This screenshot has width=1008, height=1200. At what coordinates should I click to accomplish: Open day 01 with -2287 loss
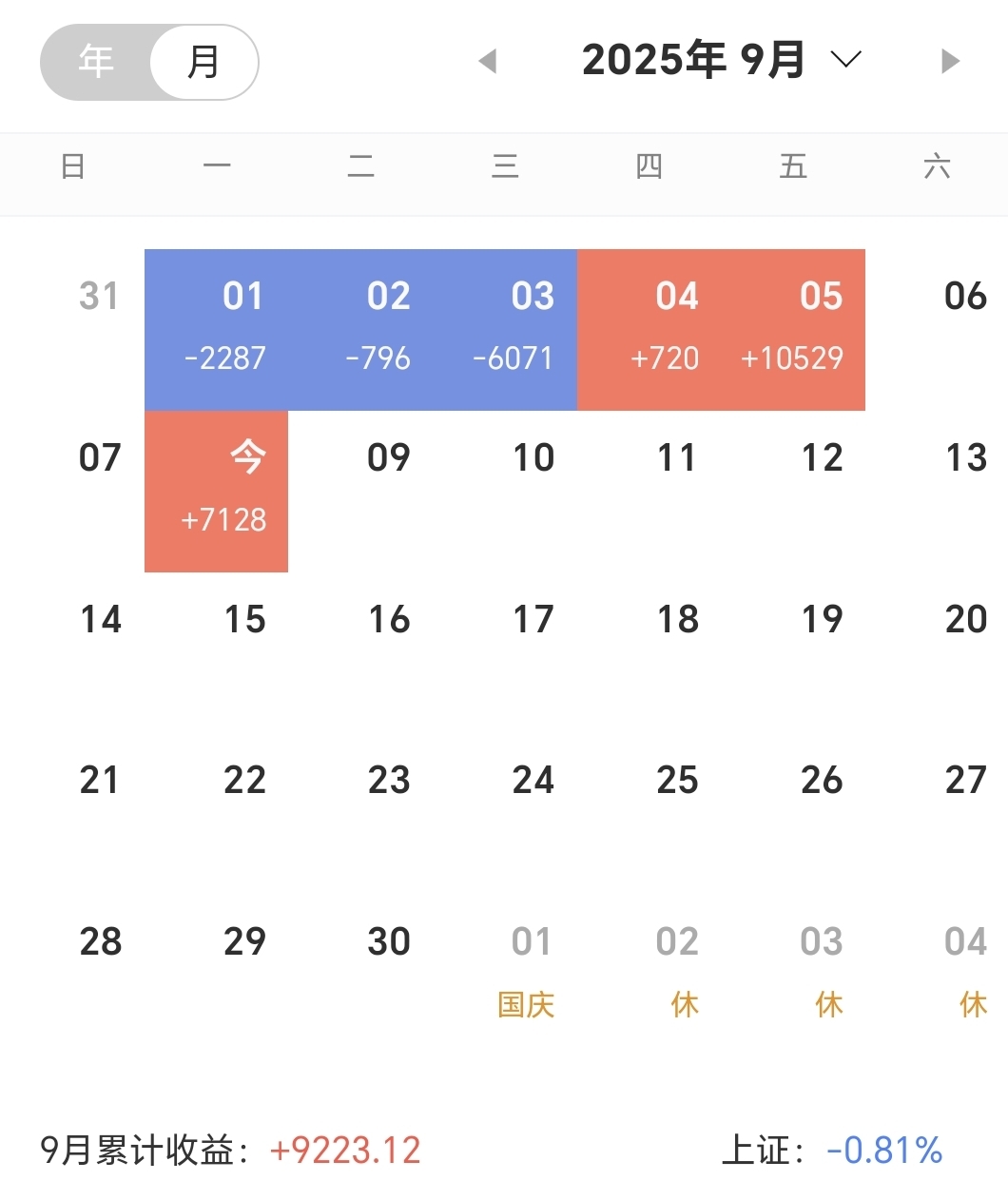[217, 330]
